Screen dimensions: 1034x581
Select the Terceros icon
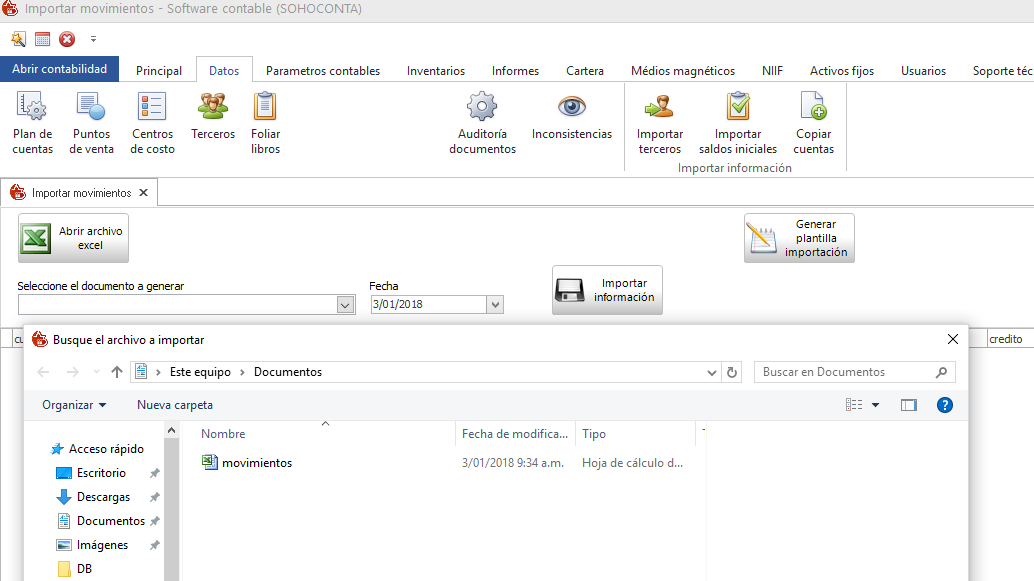[x=212, y=106]
